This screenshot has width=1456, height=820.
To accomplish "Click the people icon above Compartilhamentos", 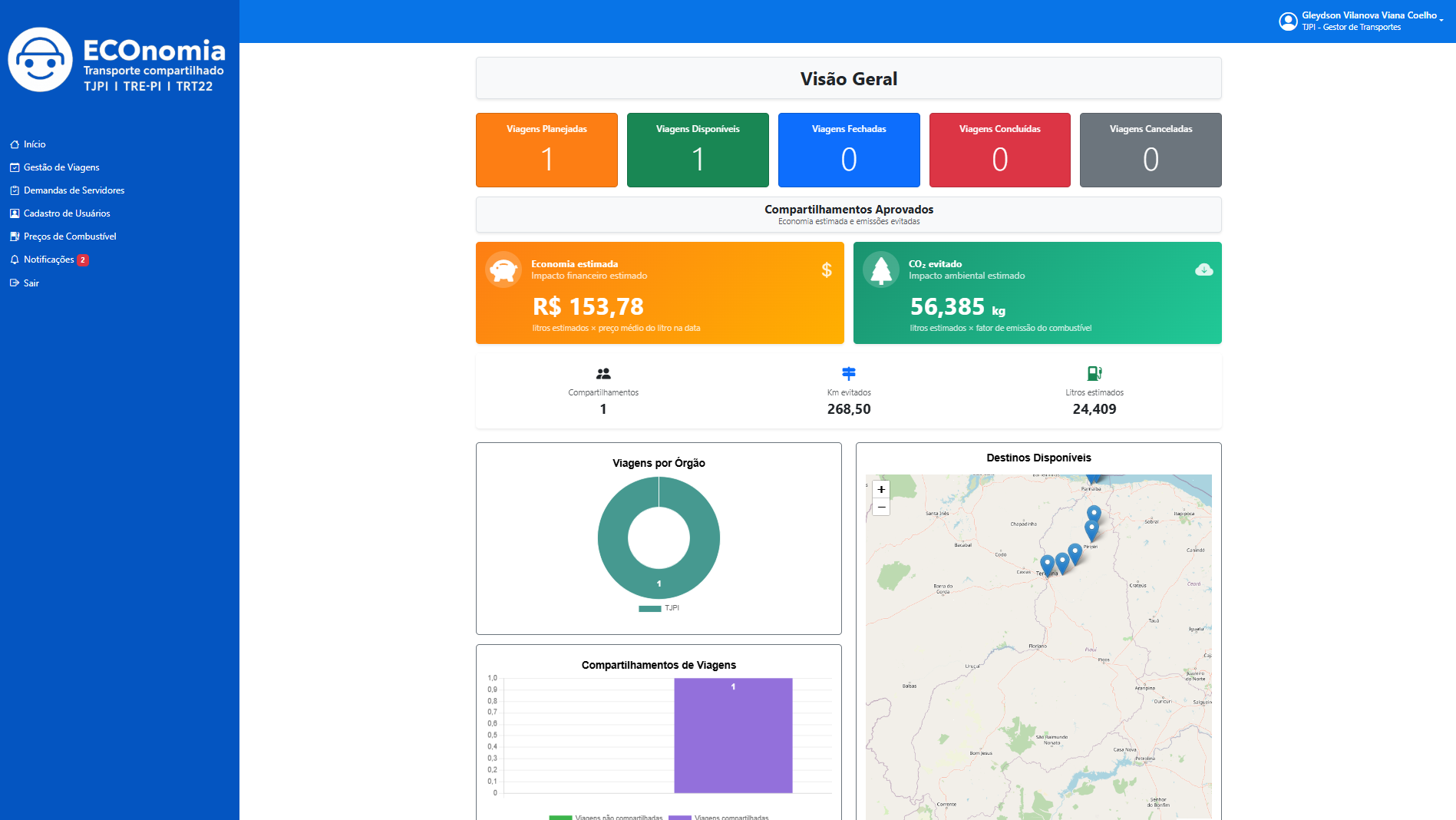I will click(603, 374).
